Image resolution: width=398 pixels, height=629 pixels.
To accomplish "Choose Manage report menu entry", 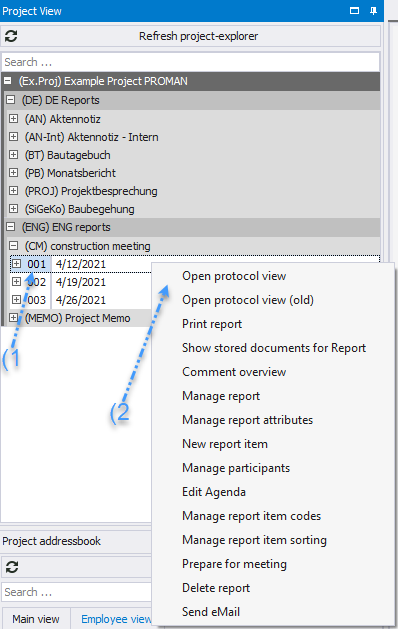I will point(221,396).
